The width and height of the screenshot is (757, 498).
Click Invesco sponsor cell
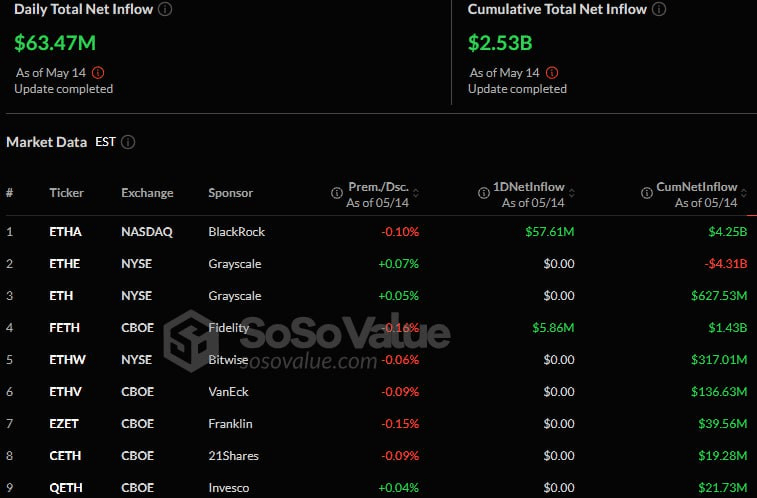(x=229, y=488)
